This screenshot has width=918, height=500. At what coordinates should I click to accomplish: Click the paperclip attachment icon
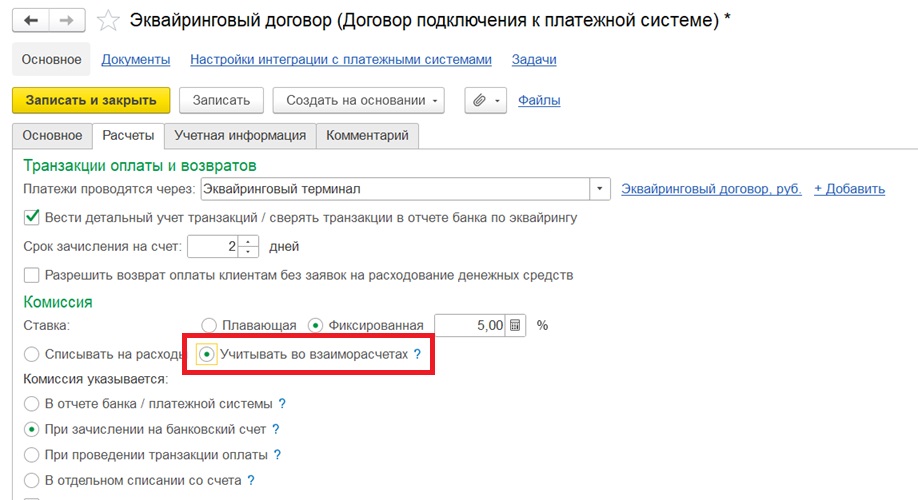click(x=479, y=100)
